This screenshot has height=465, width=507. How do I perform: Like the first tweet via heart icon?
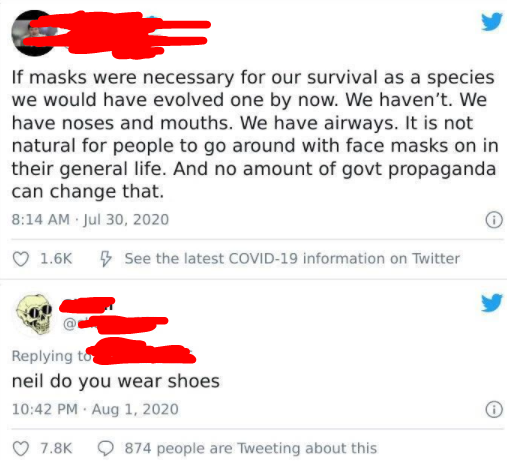tap(21, 259)
